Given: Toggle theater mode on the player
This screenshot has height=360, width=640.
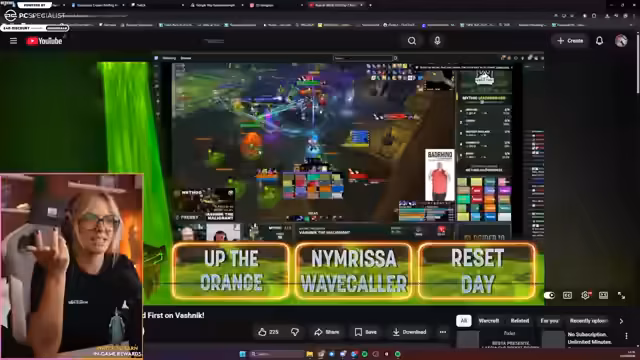Looking at the screenshot, I should click(x=603, y=295).
